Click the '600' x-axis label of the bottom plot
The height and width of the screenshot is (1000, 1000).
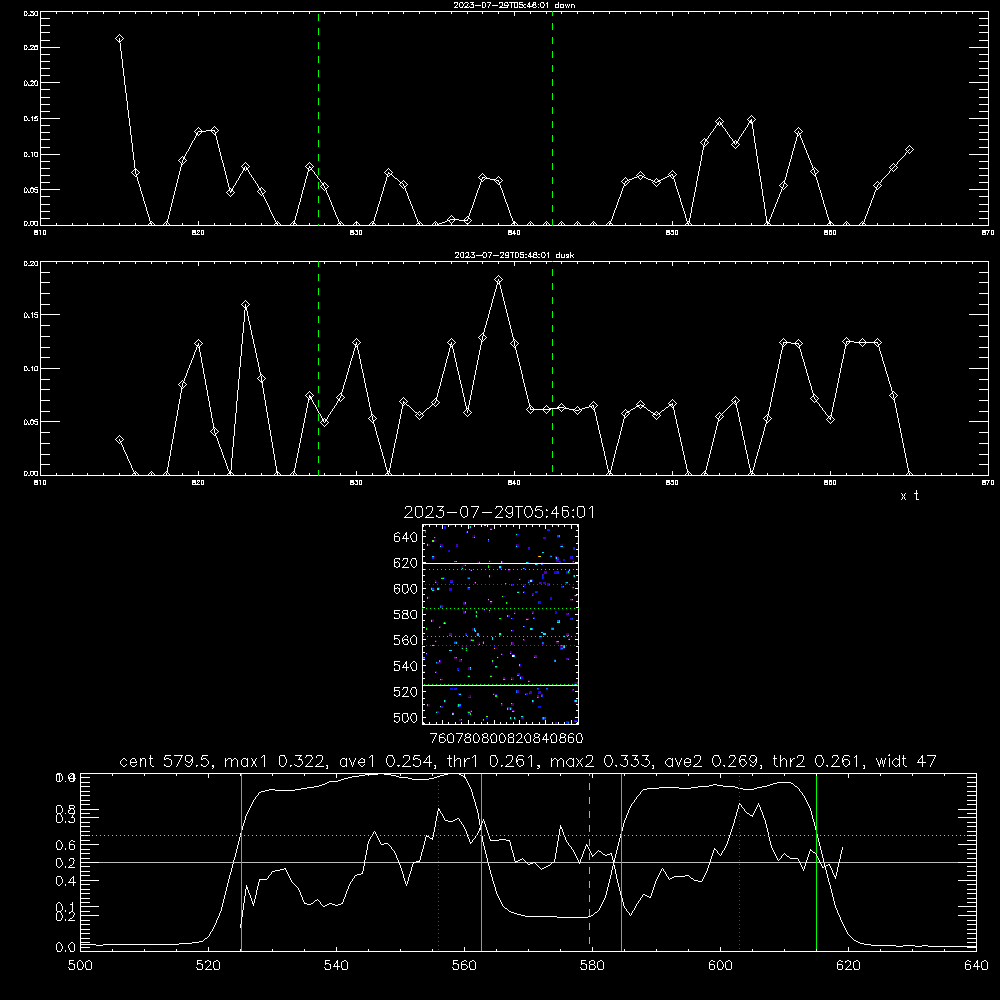pyautogui.click(x=721, y=966)
